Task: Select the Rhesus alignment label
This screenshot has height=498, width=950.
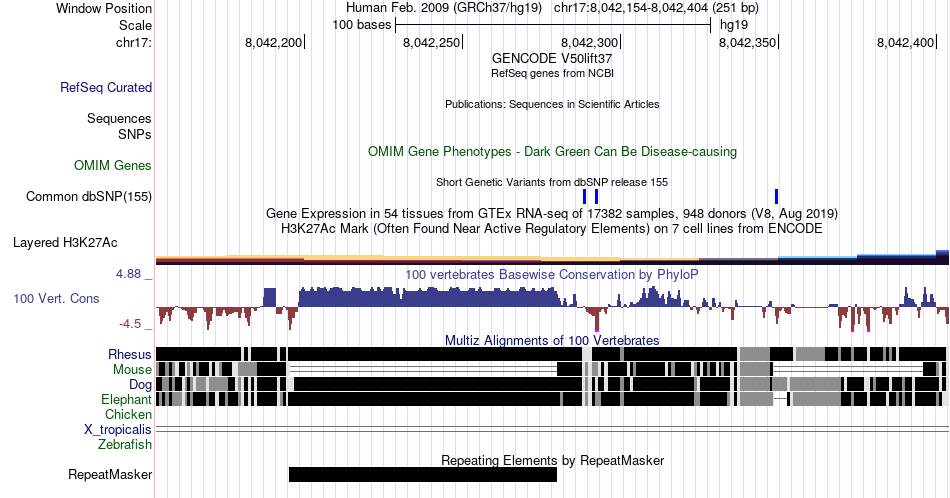Action: click(130, 354)
